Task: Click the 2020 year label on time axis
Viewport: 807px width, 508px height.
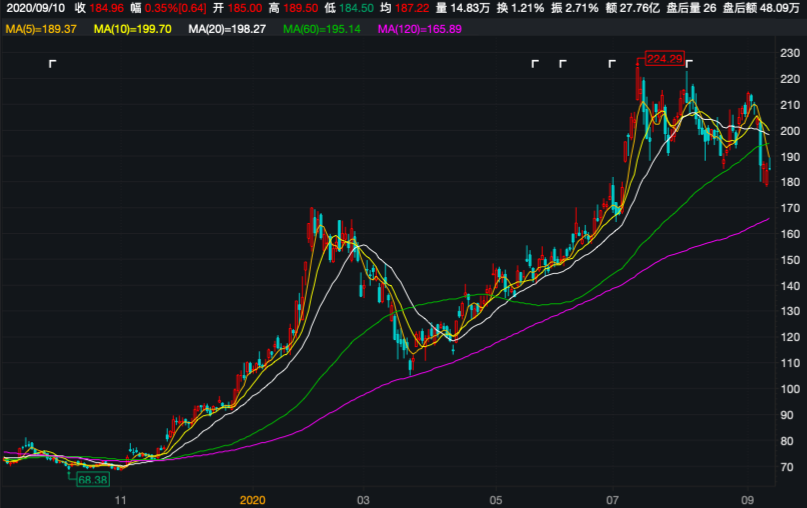Action: (254, 498)
